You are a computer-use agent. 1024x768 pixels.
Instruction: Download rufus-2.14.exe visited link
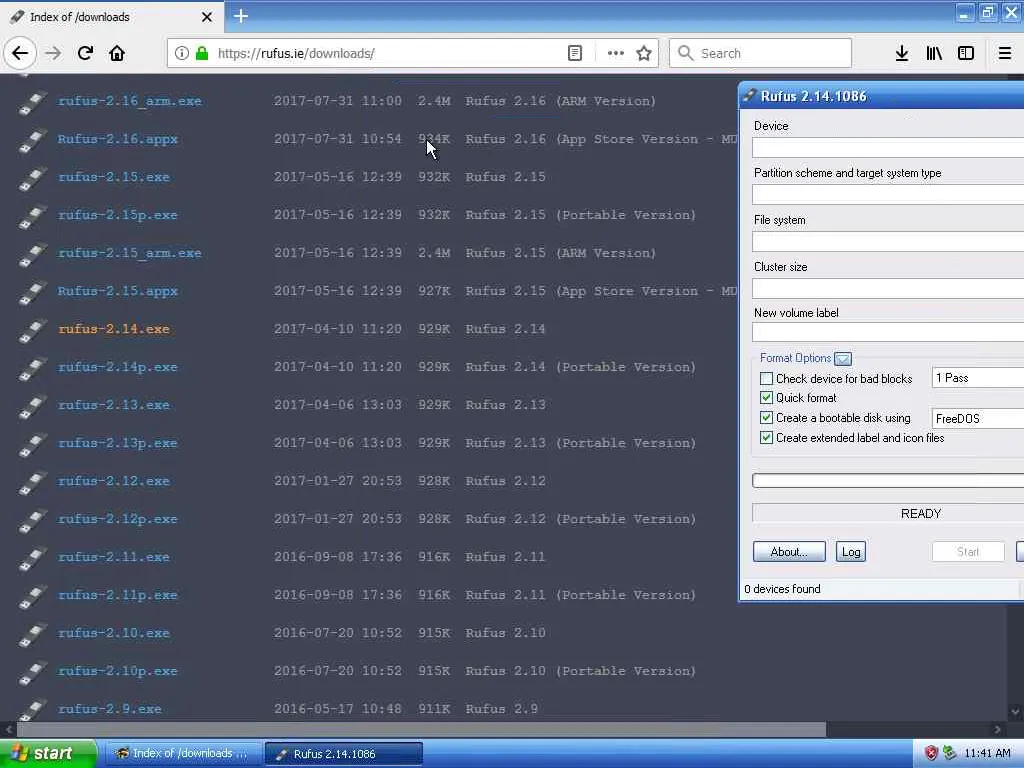click(x=114, y=329)
